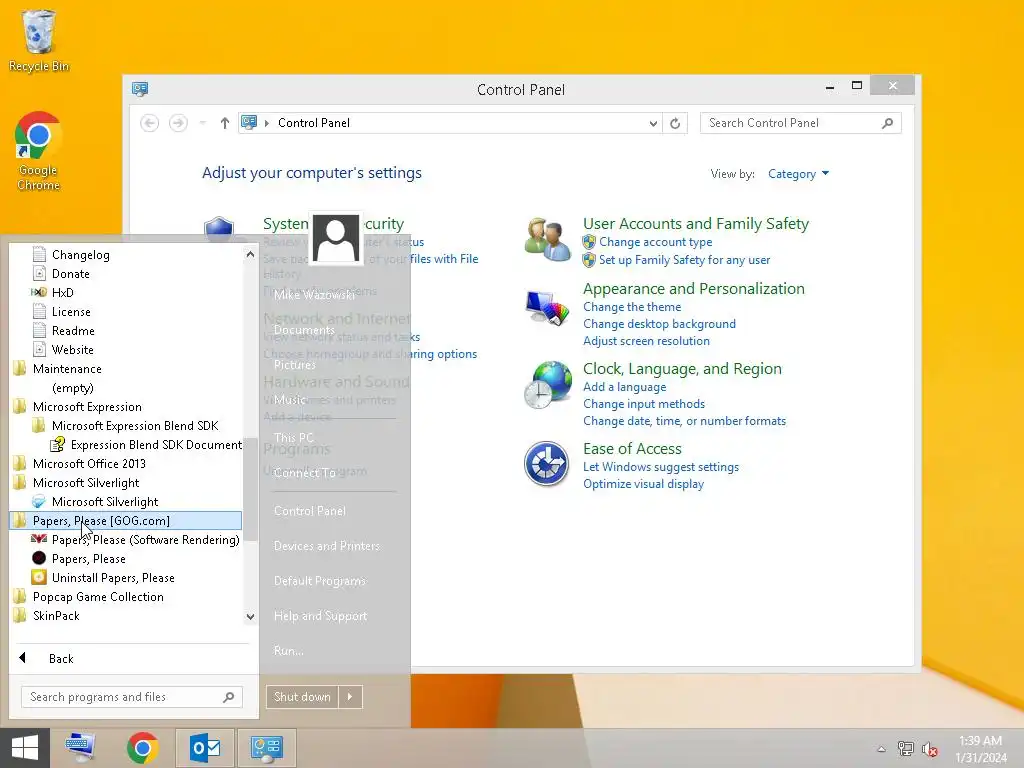Open Outlook from the taskbar
Image resolution: width=1024 pixels, height=768 pixels.
pos(205,748)
